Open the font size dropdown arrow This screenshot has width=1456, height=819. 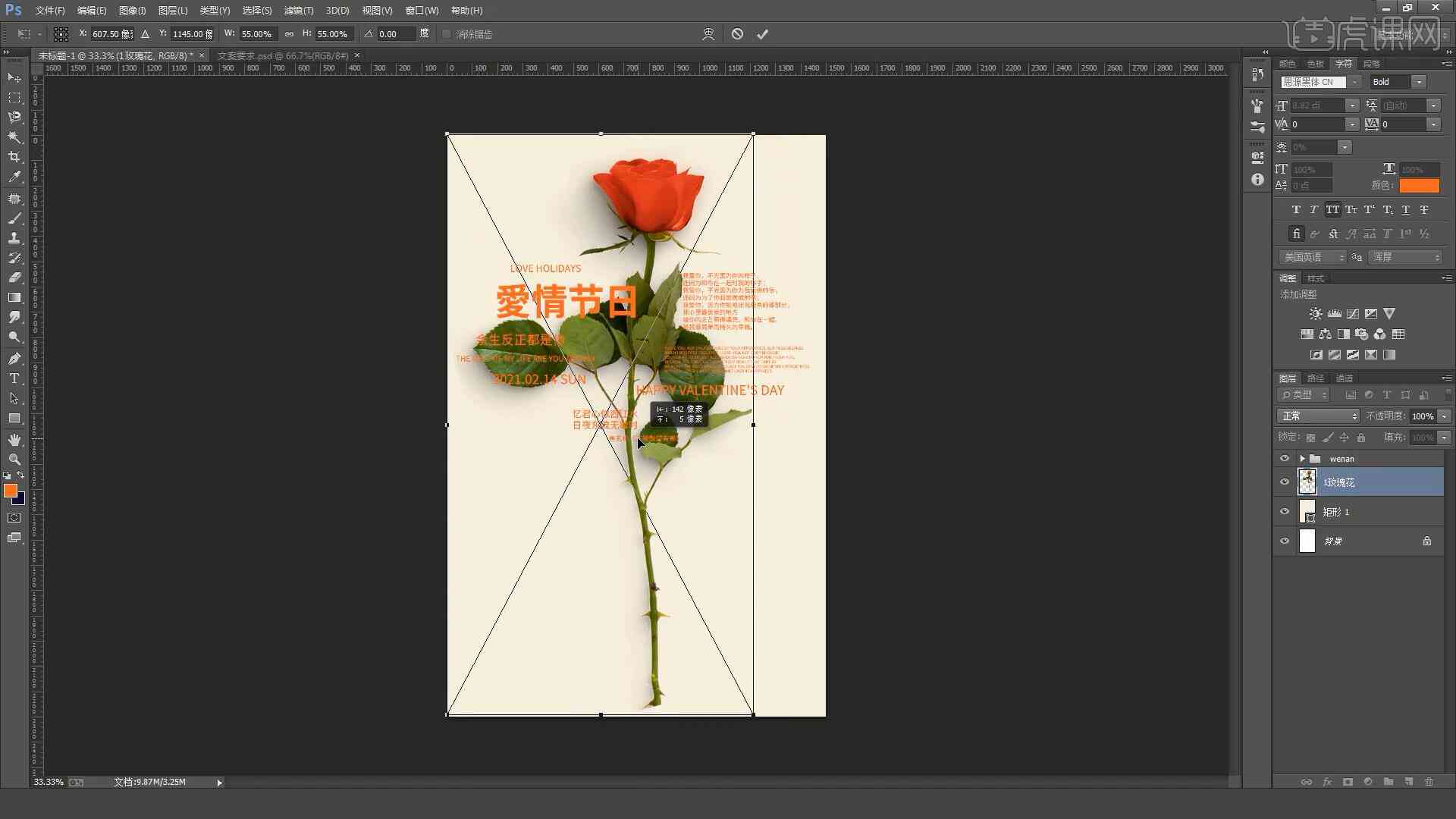[x=1352, y=105]
